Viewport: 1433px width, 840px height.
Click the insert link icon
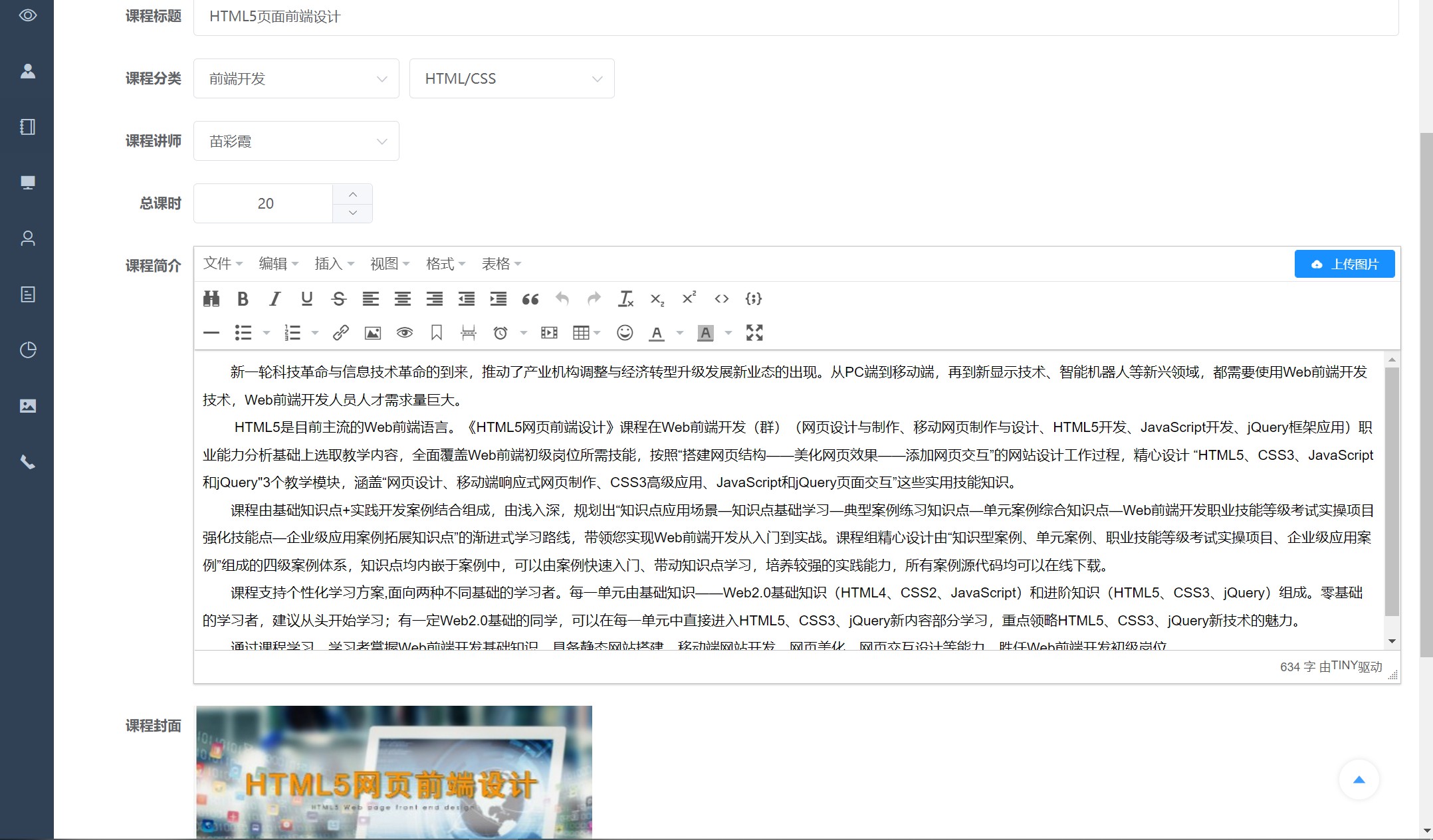pos(340,333)
